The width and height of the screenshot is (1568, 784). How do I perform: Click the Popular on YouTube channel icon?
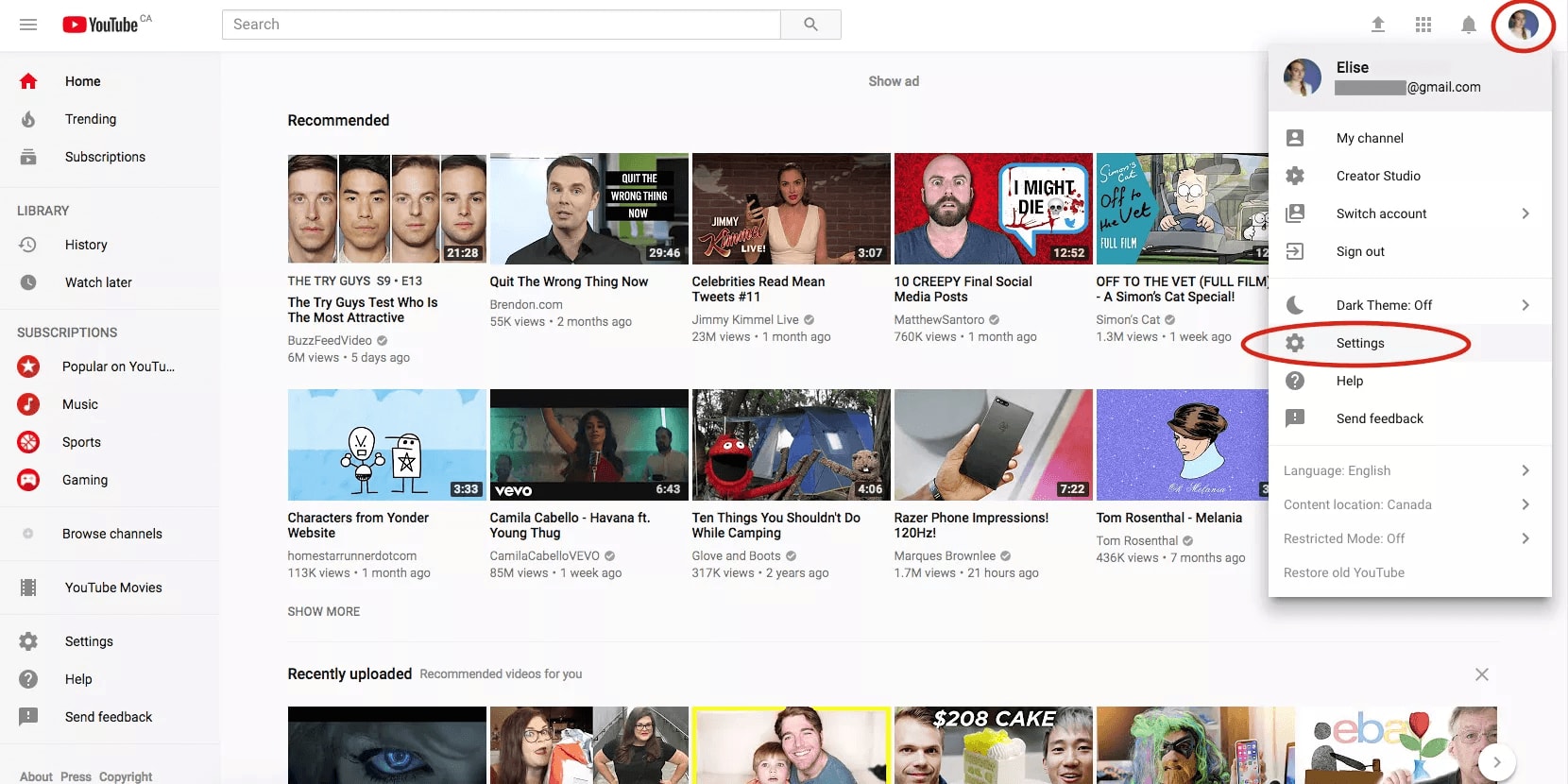(x=28, y=366)
